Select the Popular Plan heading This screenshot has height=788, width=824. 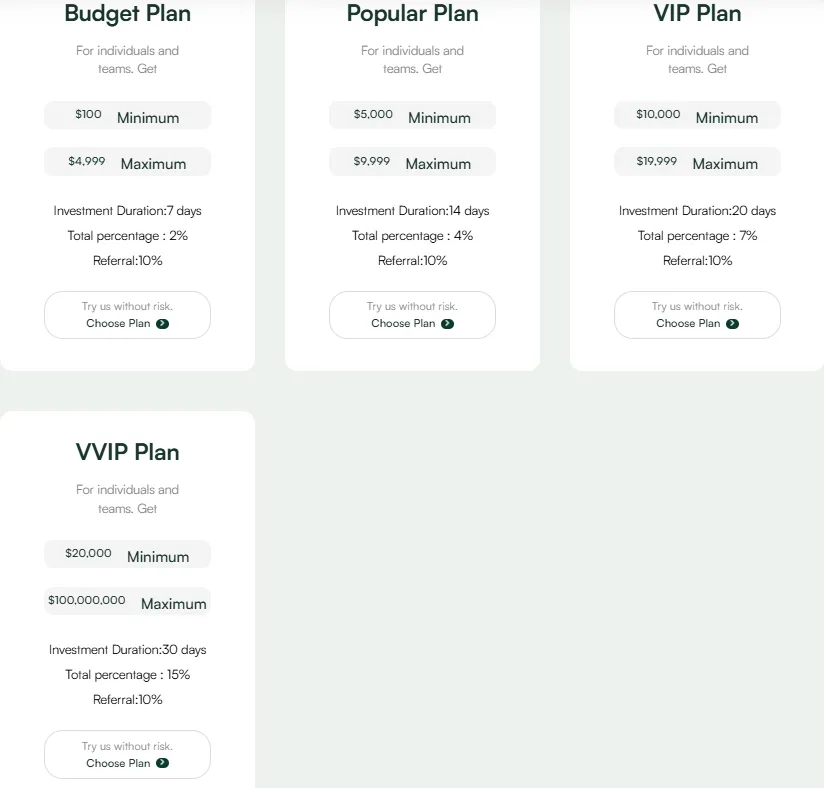click(412, 14)
